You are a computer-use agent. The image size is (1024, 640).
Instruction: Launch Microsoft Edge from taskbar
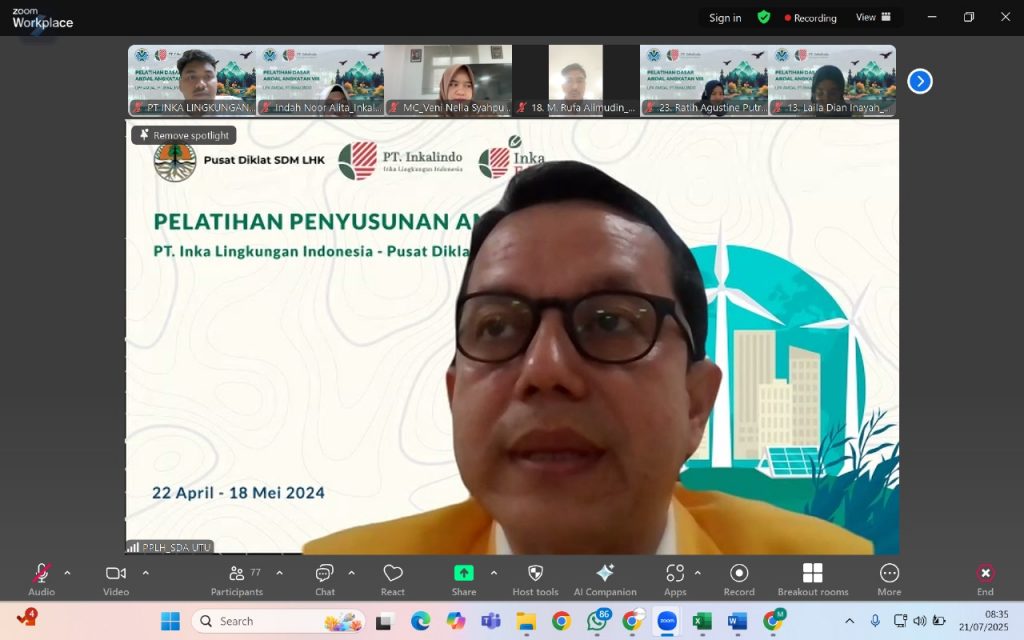(x=420, y=621)
